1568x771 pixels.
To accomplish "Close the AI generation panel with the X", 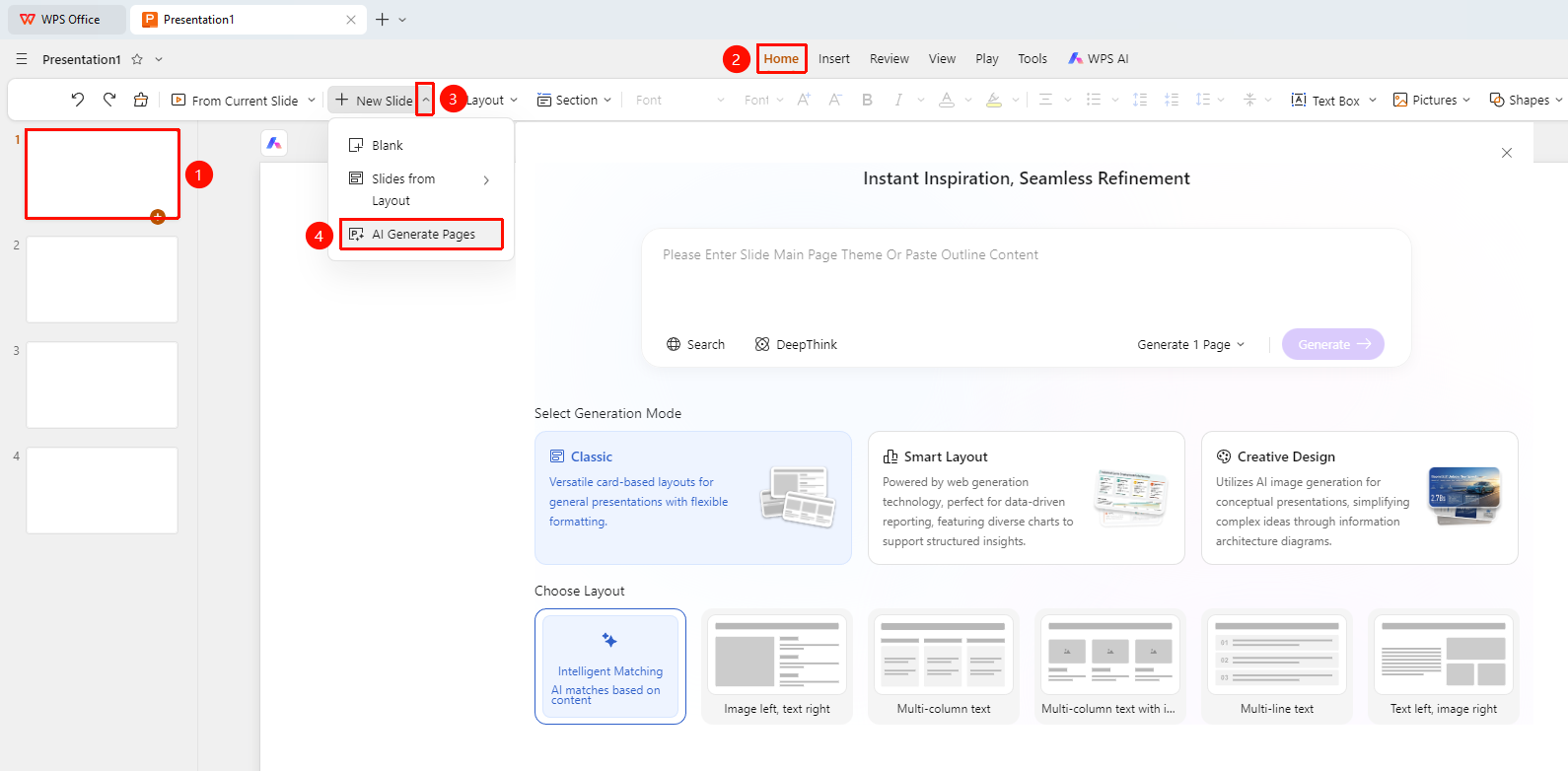I will (1507, 153).
